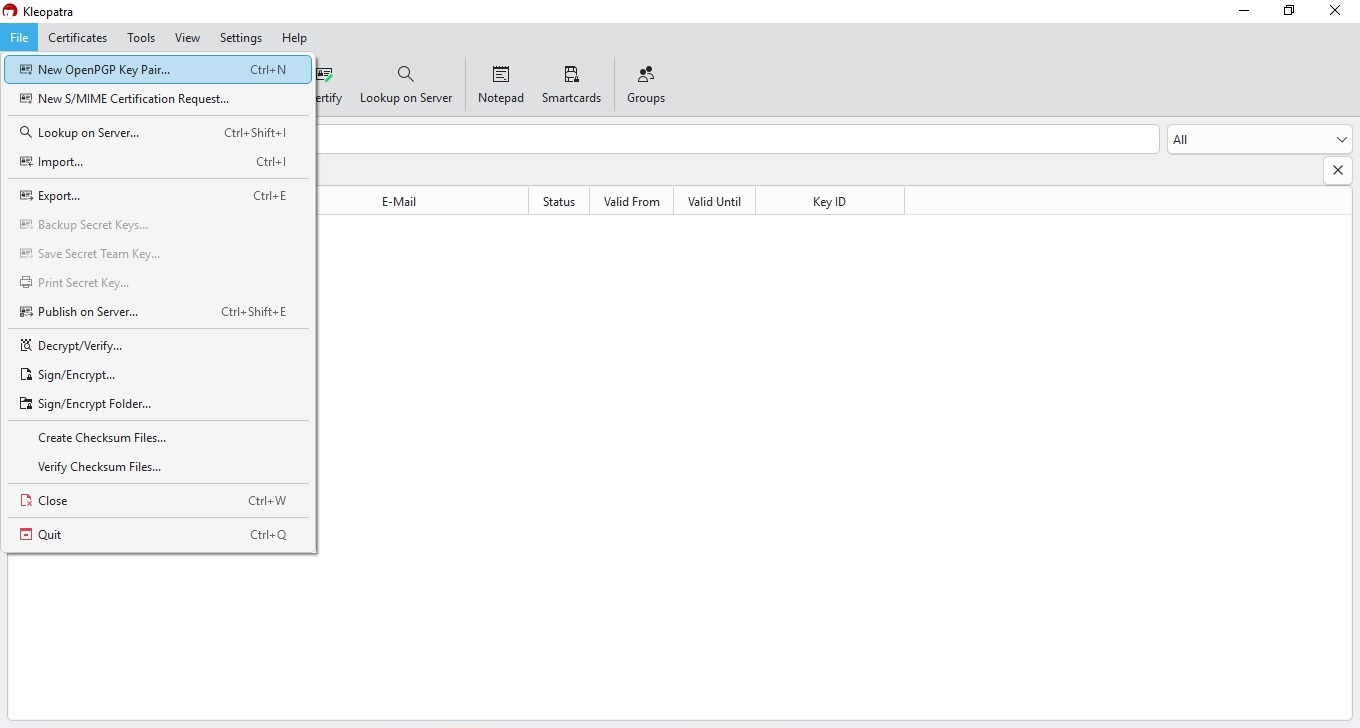Choose Publish on Server menu entry
Screen dimensions: 1360x728
(x=158, y=312)
